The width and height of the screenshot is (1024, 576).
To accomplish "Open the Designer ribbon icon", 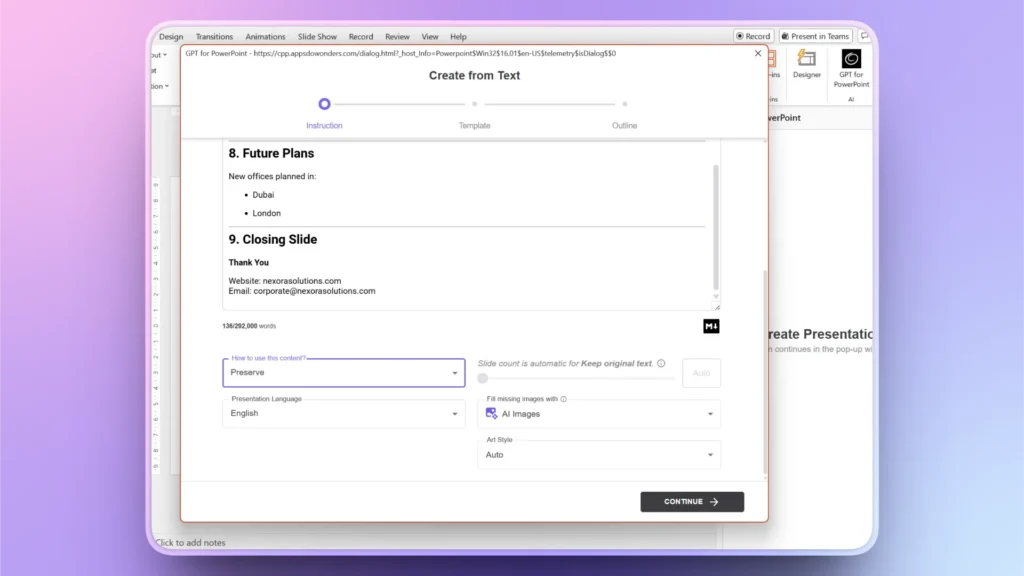I will pyautogui.click(x=807, y=64).
